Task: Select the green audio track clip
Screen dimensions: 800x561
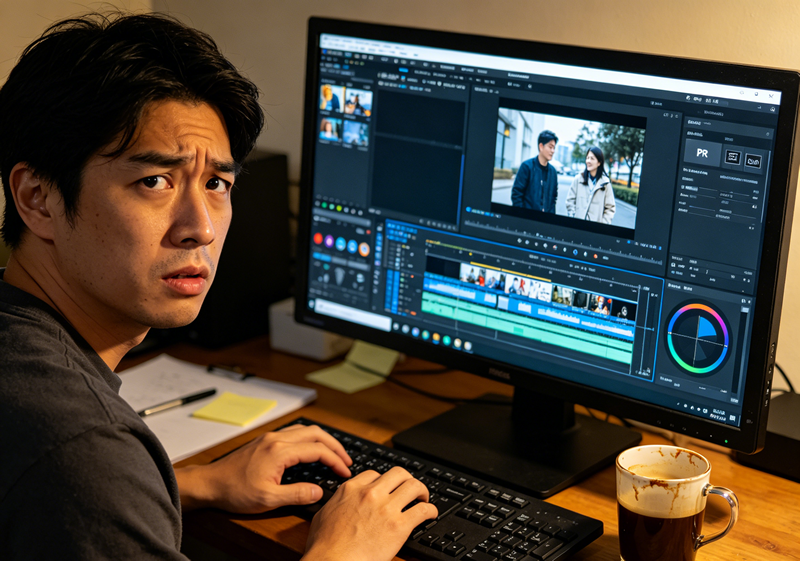Action: pos(527,328)
